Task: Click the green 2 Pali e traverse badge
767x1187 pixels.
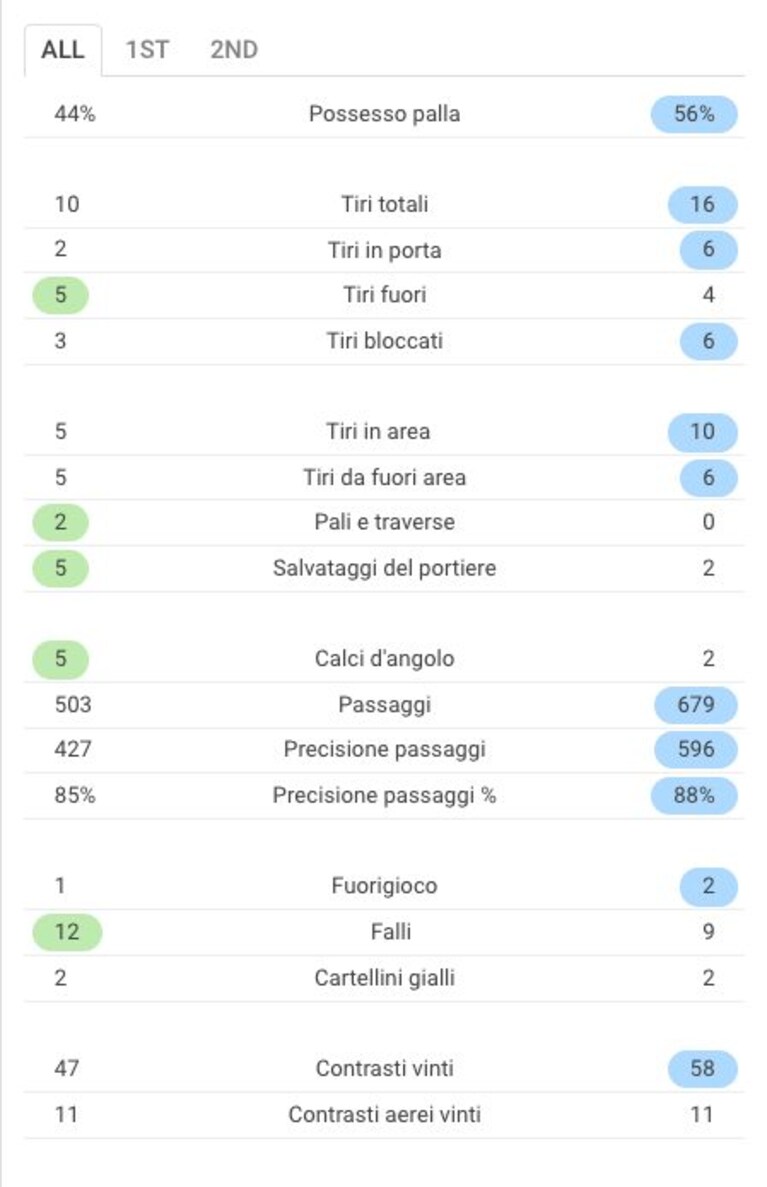Action: (61, 522)
